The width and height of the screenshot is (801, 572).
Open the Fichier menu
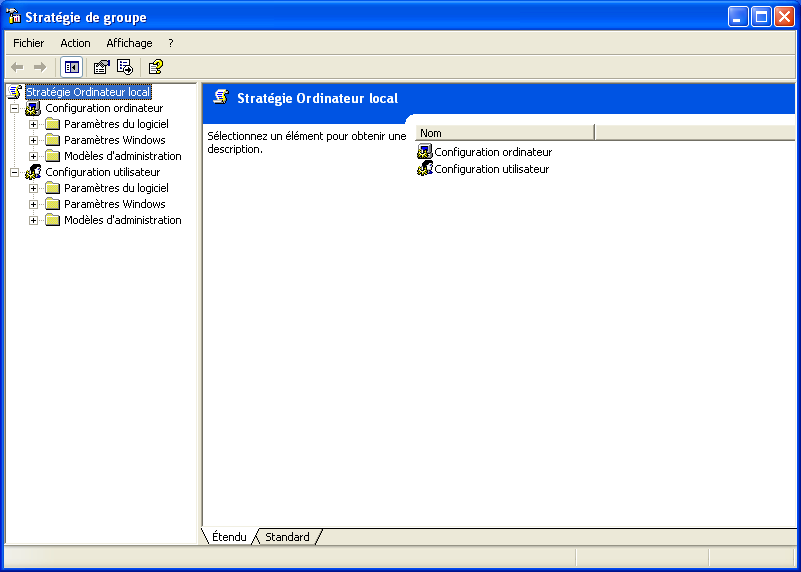(29, 43)
